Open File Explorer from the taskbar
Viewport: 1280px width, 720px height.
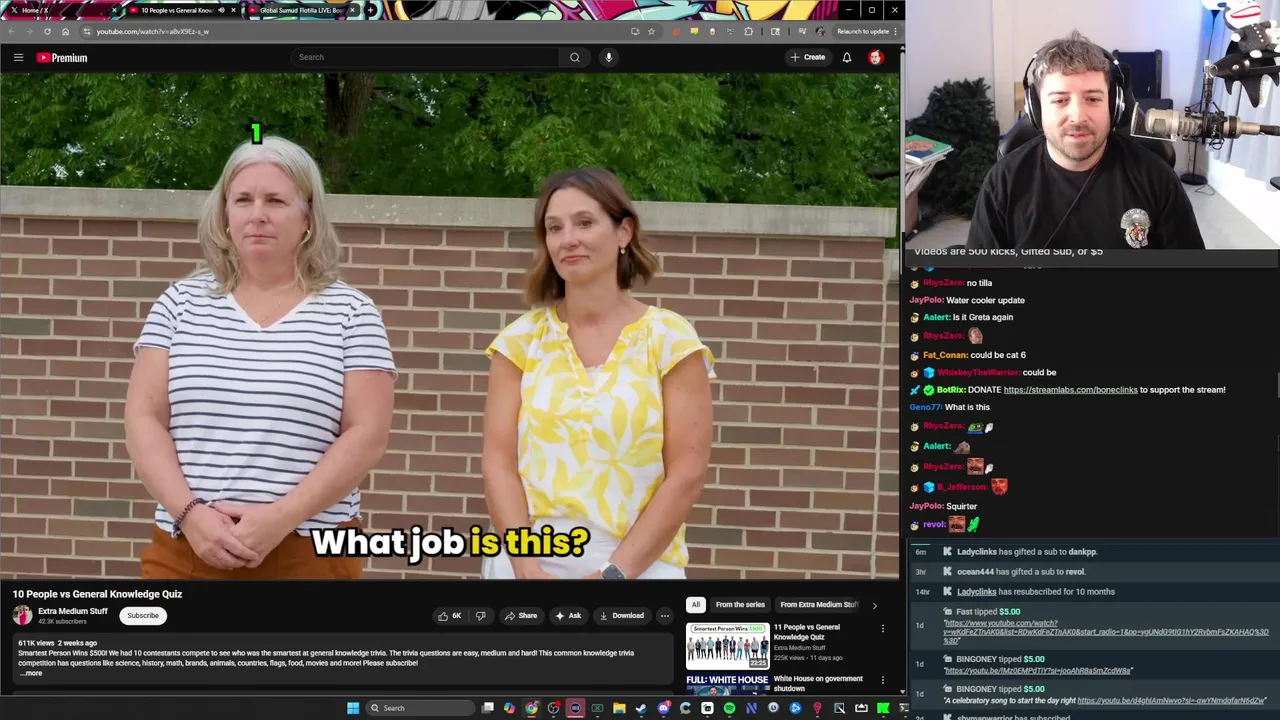[x=619, y=708]
